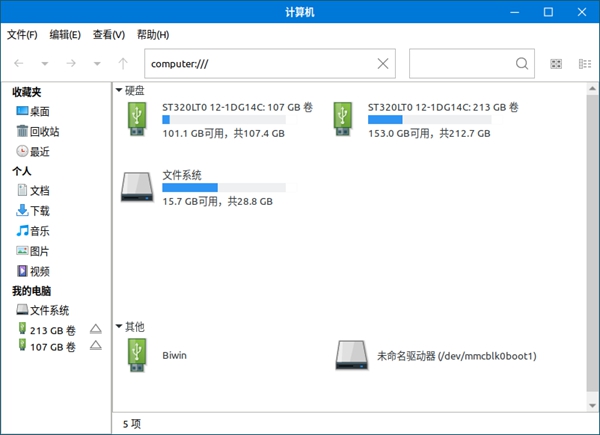The width and height of the screenshot is (600, 435).
Task: Open the 文件(F) menu
Action: pos(22,35)
